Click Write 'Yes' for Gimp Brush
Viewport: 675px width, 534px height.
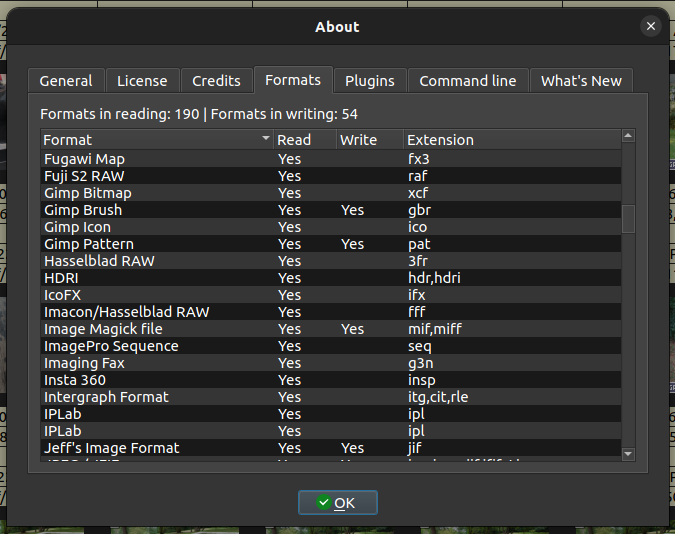tap(352, 210)
